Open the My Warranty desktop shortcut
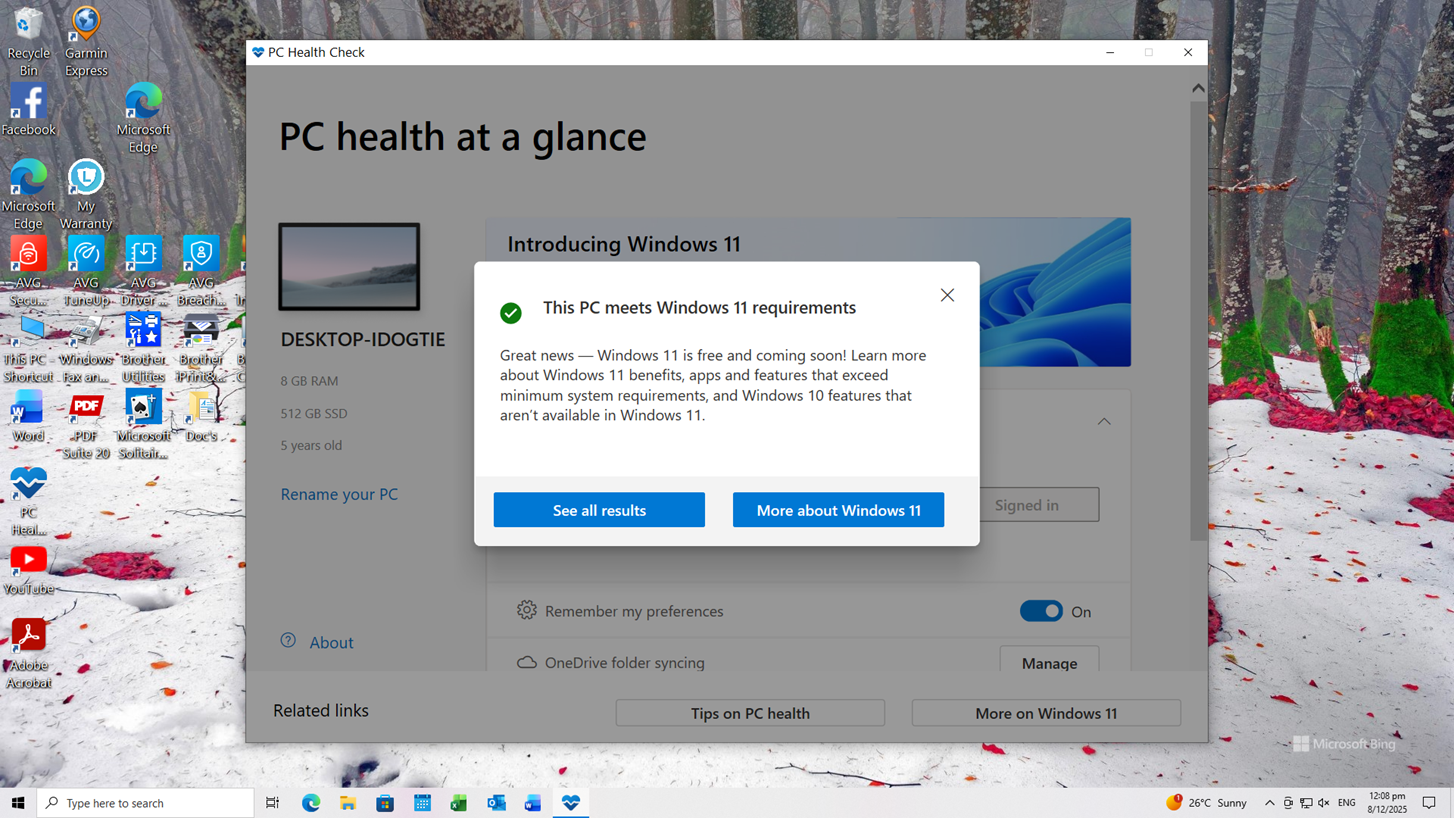Screen dimensions: 1454x818 pos(86,195)
